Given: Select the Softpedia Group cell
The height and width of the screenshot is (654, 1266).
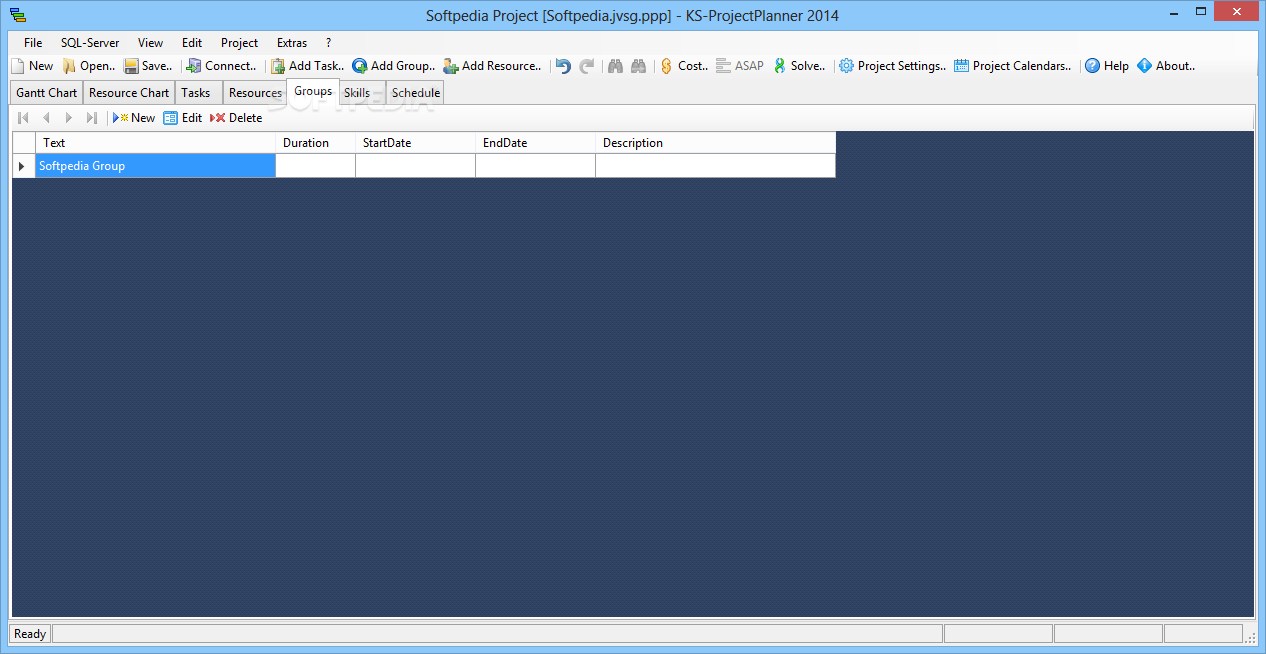Looking at the screenshot, I should pyautogui.click(x=155, y=166).
